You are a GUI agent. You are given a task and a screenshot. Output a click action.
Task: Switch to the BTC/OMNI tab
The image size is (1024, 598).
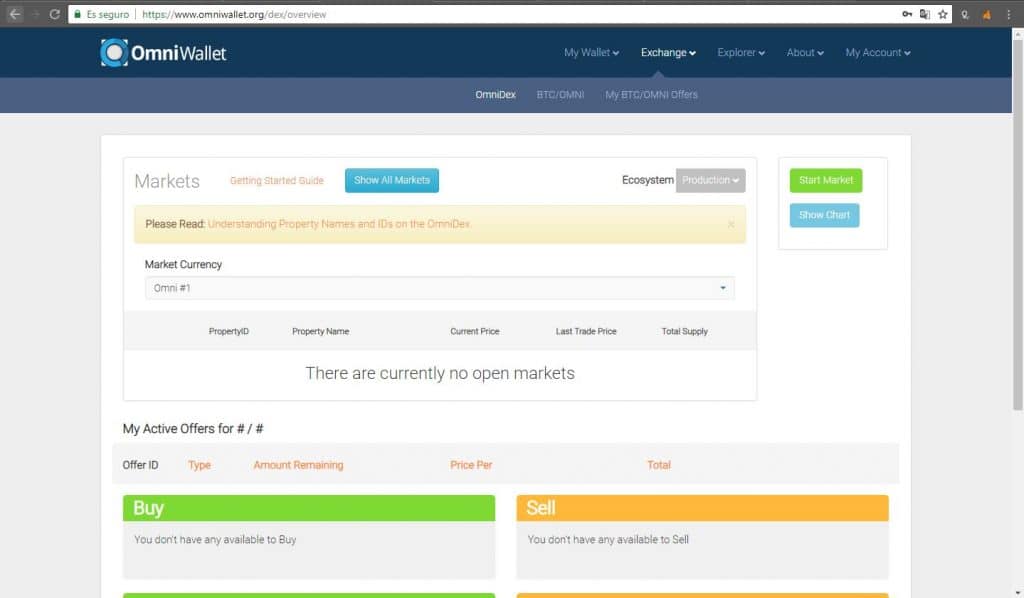pyautogui.click(x=560, y=95)
